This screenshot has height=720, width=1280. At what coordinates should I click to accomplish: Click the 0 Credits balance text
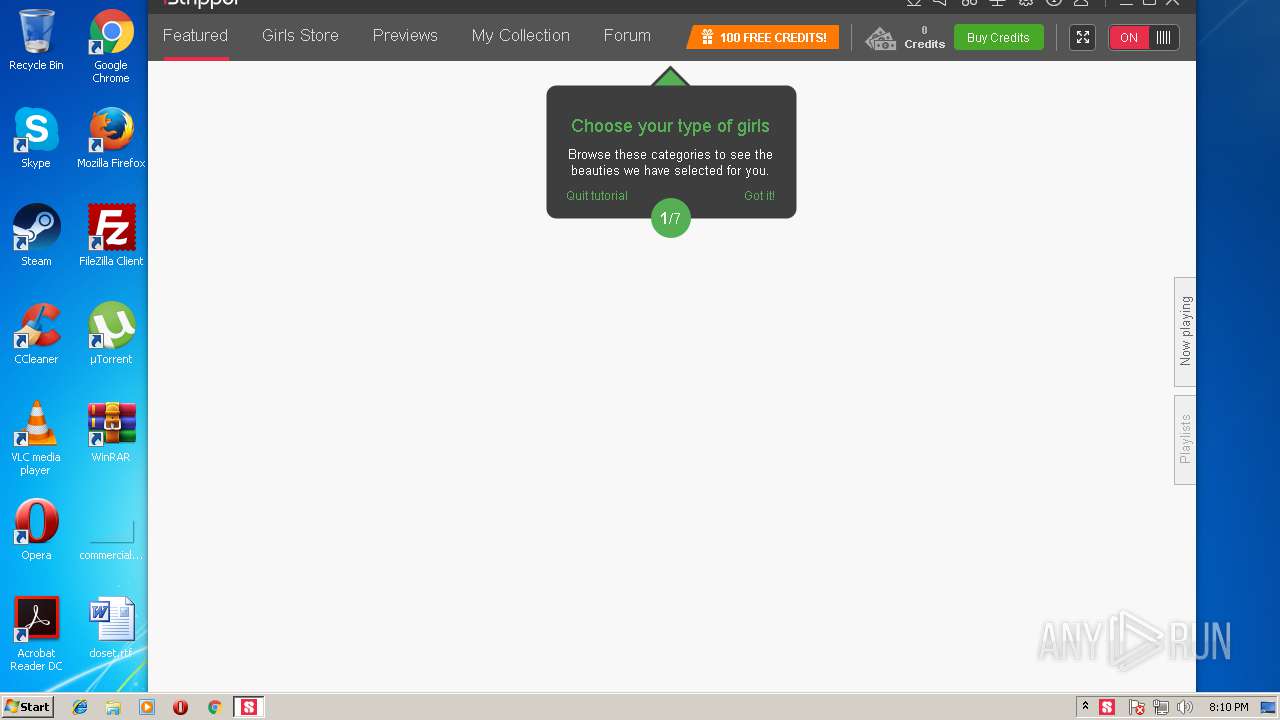(924, 38)
